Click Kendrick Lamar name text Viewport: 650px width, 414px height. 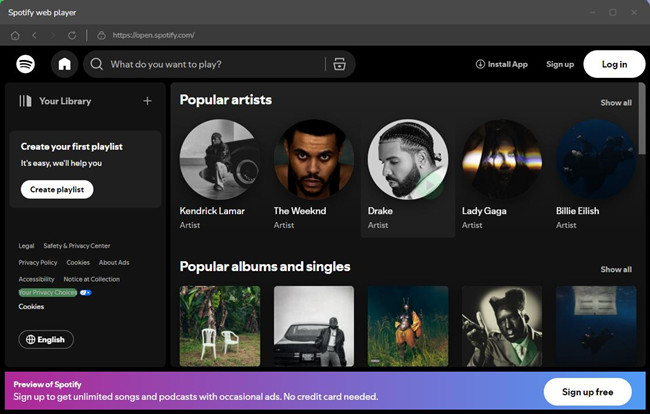pyautogui.click(x=212, y=211)
